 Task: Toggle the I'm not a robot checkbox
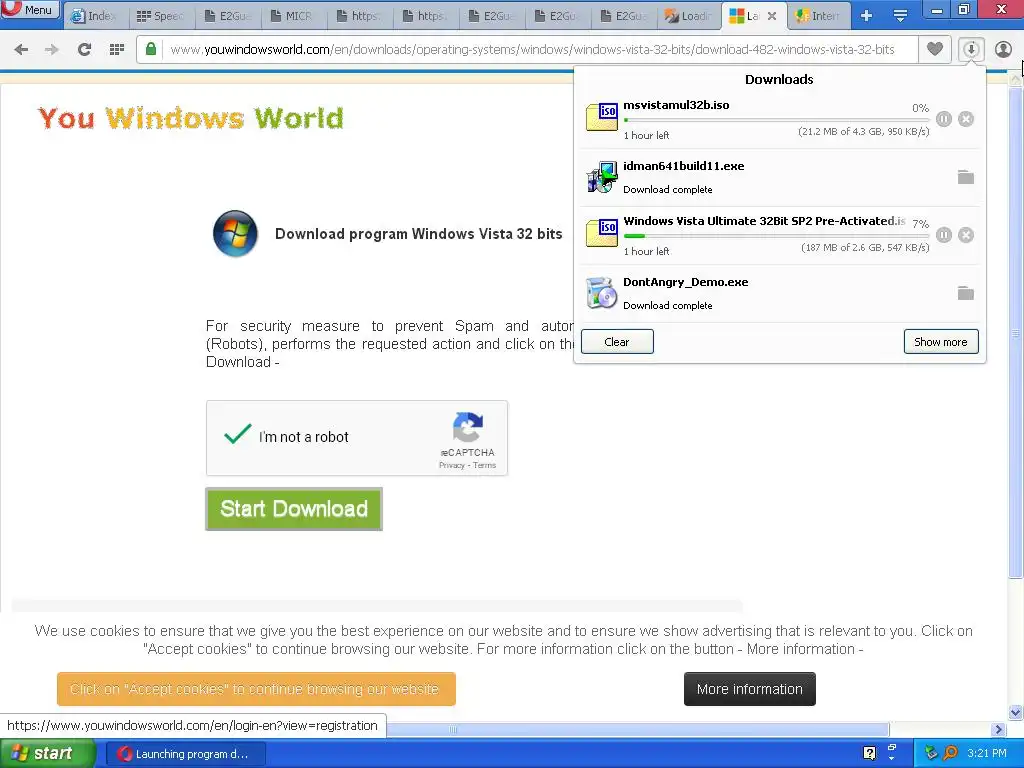coord(237,434)
